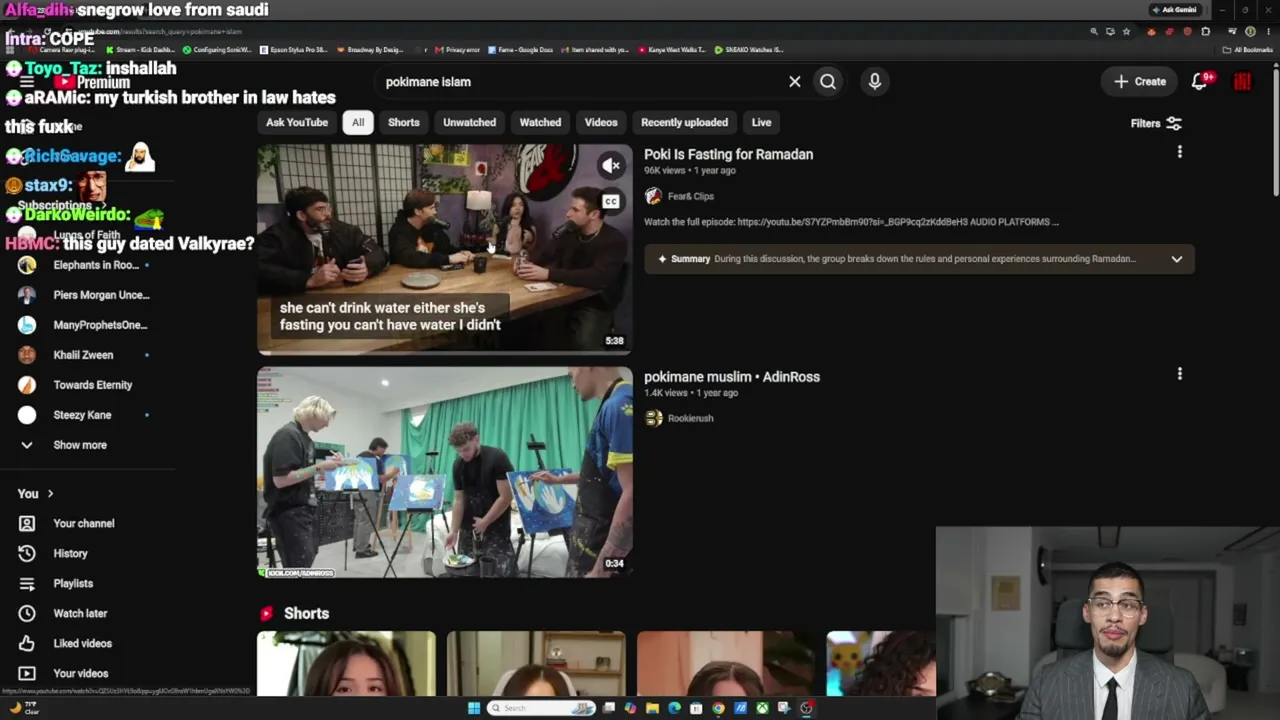The width and height of the screenshot is (1280, 720).
Task: Open the Fear& Clips channel avatar
Action: click(653, 196)
